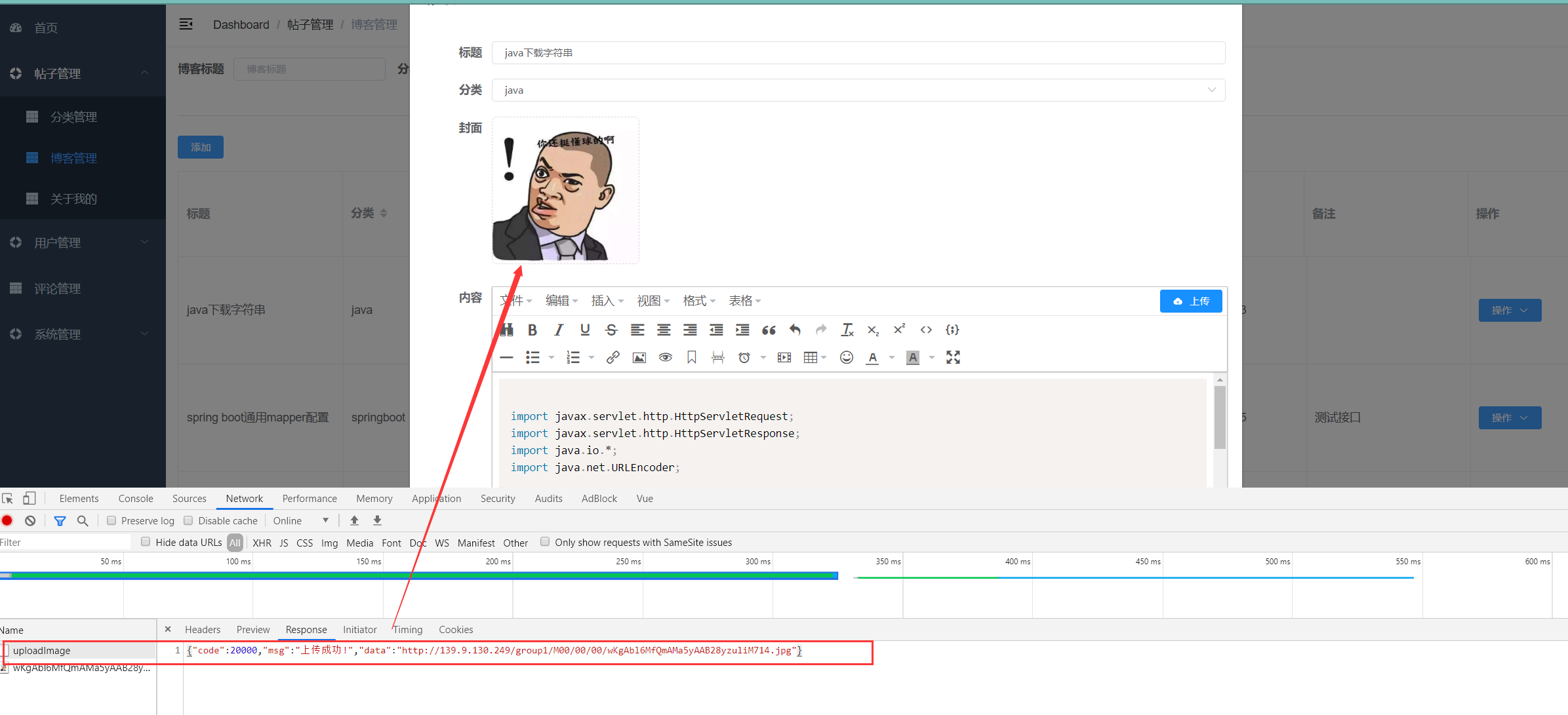Image resolution: width=1568 pixels, height=715 pixels.
Task: Tick Hide data URLs checkbox
Action: pos(146,542)
